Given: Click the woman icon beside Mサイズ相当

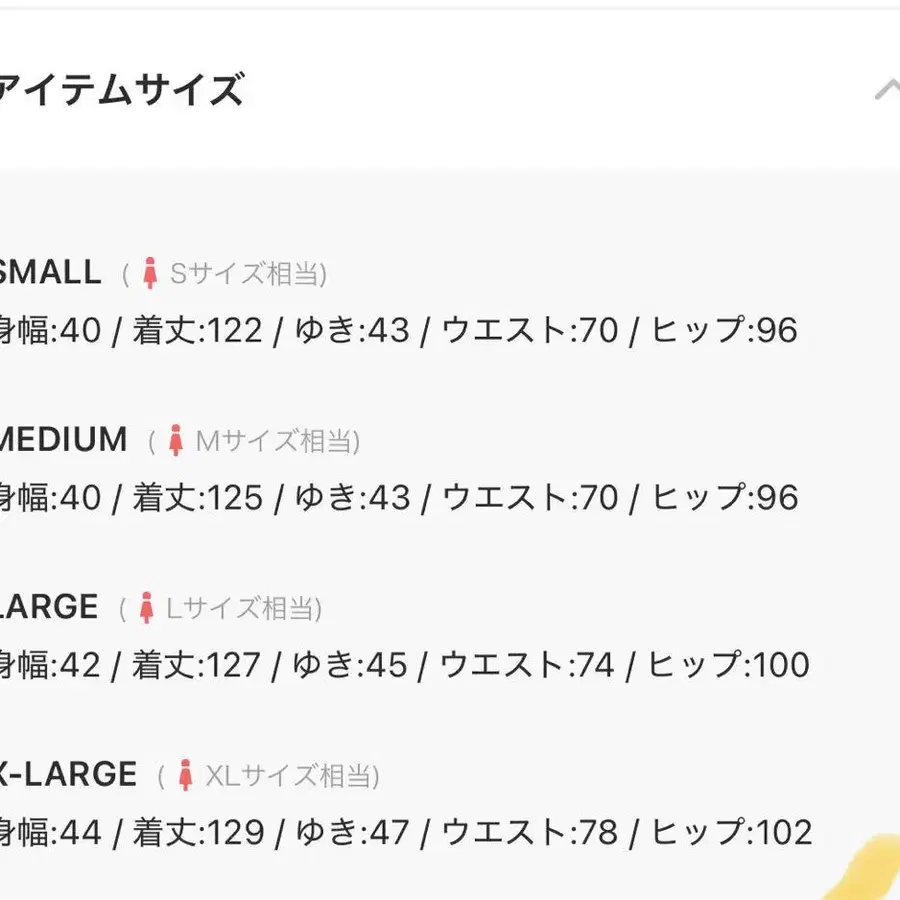Looking at the screenshot, I should coord(176,440).
